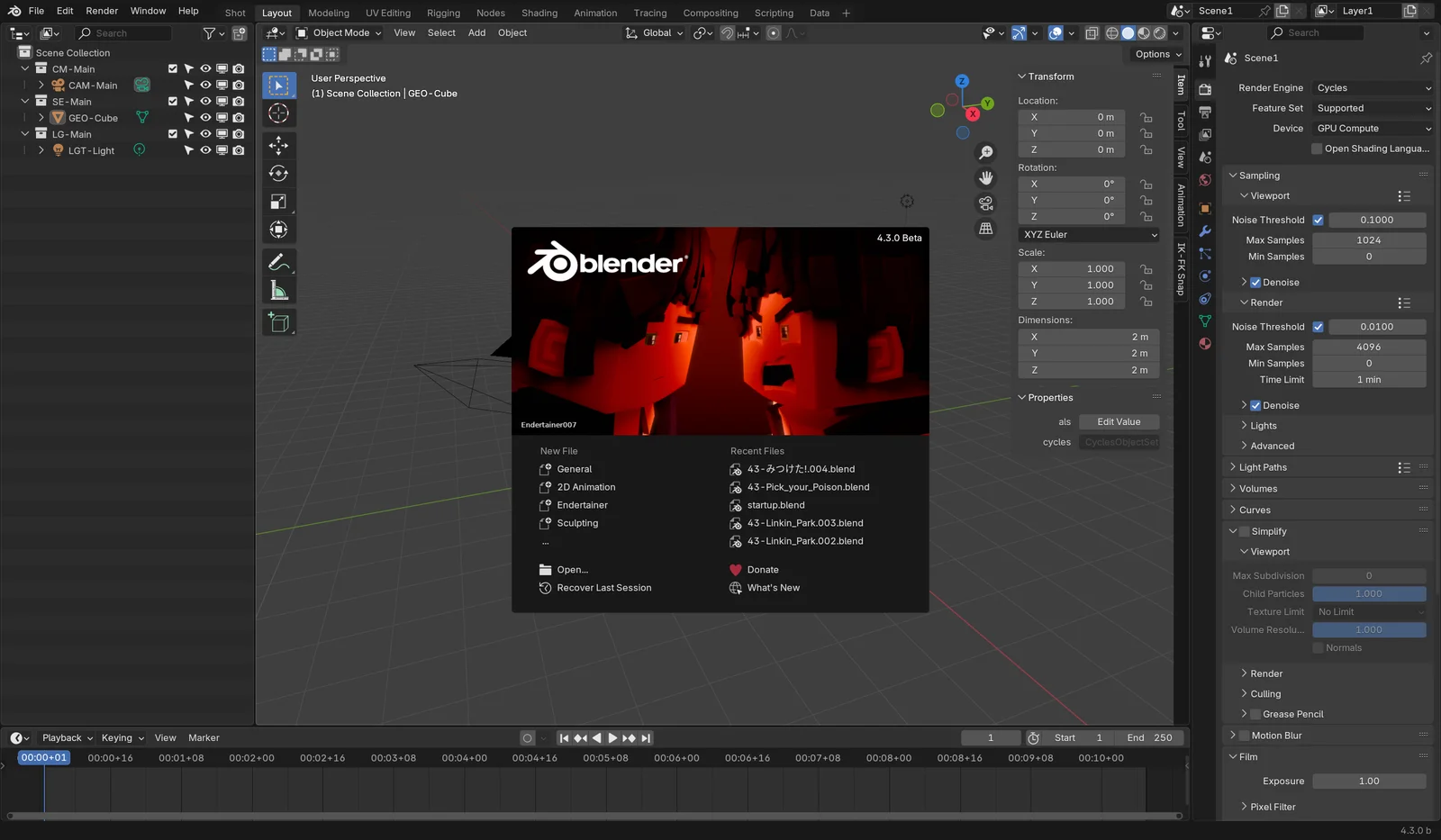Click the Exposure slider in Film
This screenshot has height=840, width=1441.
(1368, 781)
